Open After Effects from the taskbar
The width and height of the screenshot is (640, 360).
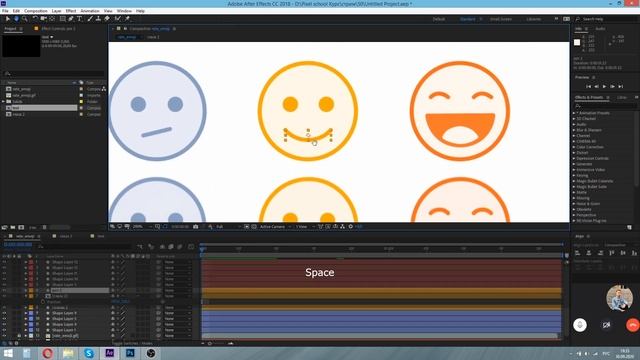coord(109,353)
